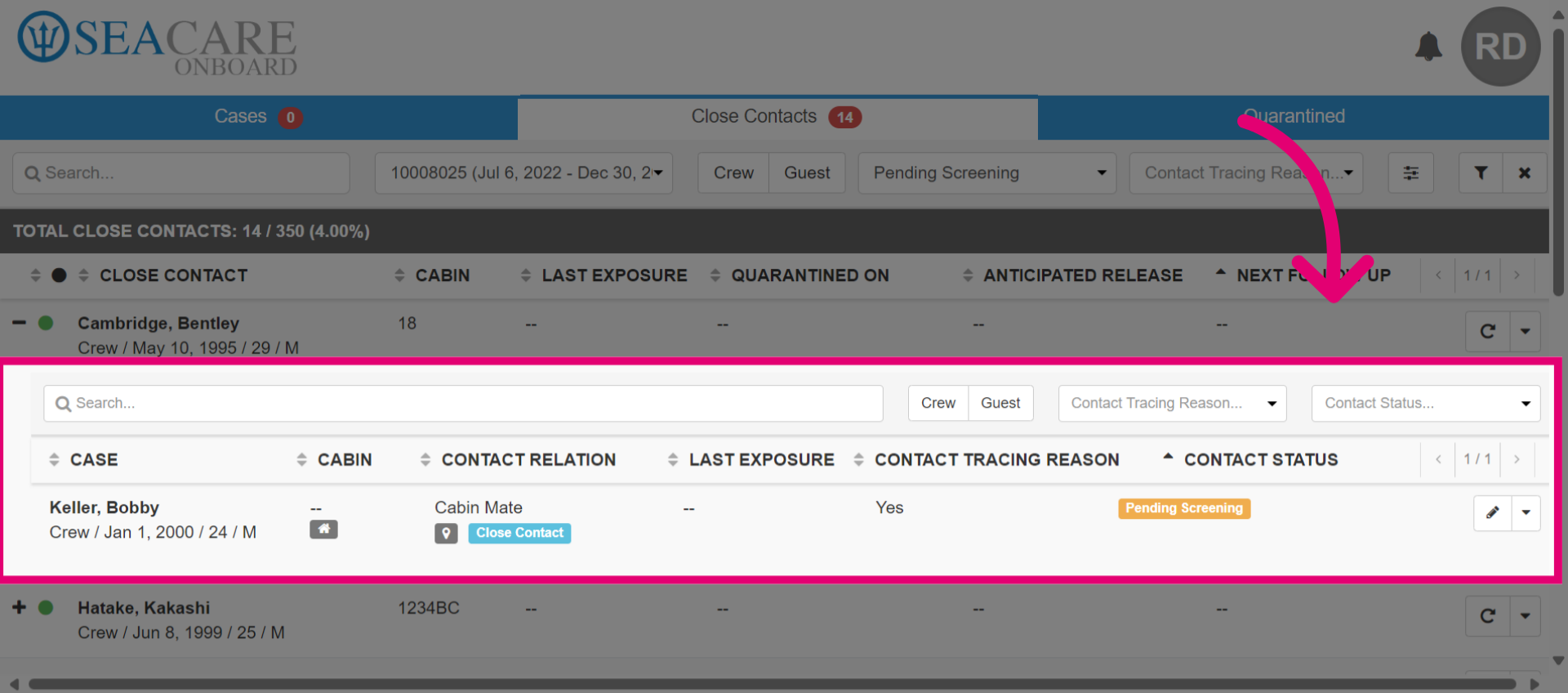Click the cabin value 1234BC
This screenshot has width=1568, height=693.
(x=429, y=608)
